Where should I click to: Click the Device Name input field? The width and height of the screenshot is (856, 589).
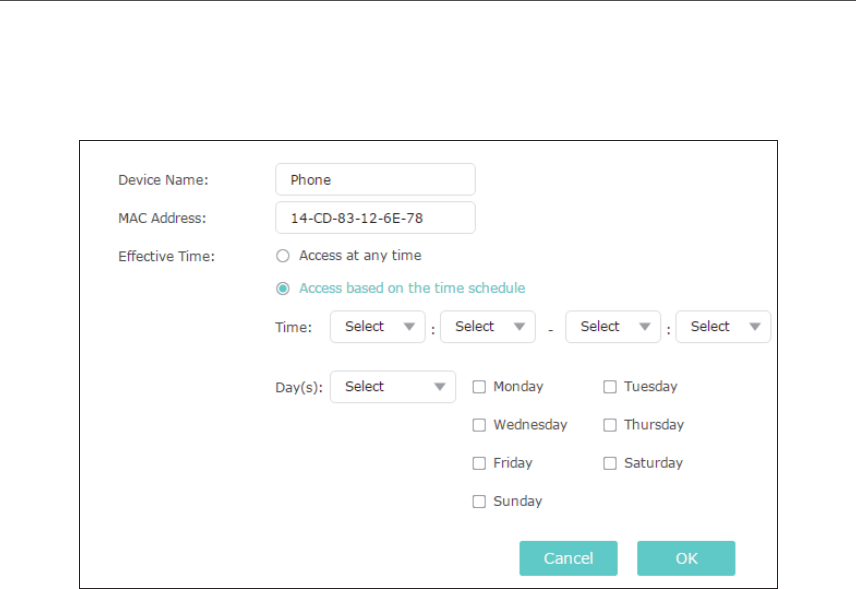pyautogui.click(x=375, y=180)
